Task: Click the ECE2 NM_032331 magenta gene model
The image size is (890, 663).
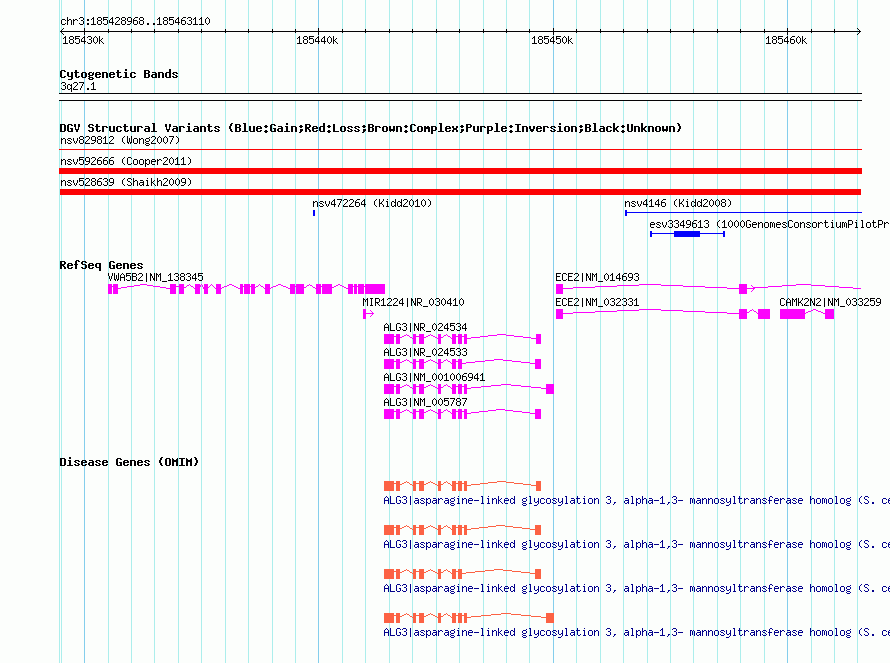Action: [x=663, y=313]
